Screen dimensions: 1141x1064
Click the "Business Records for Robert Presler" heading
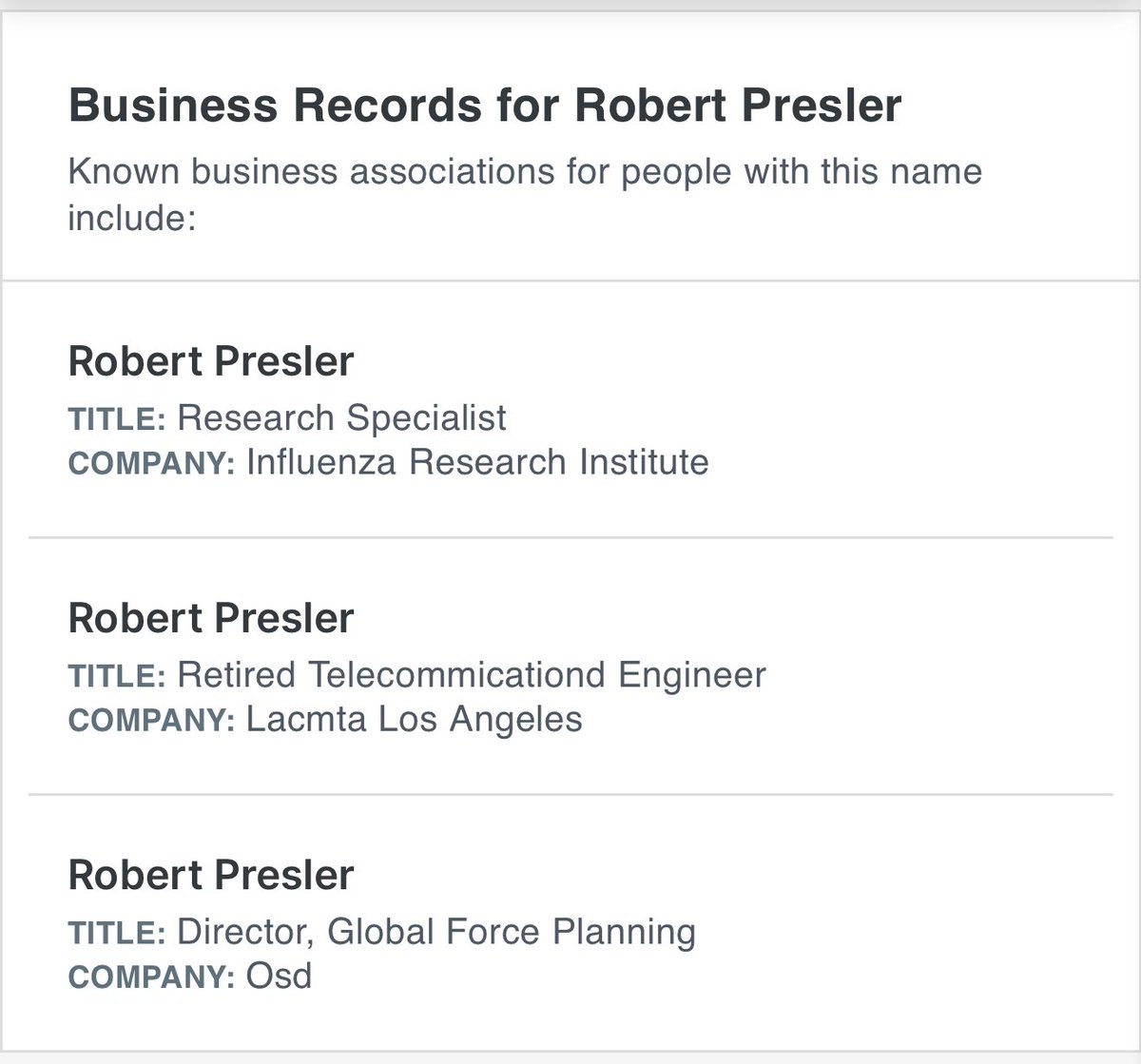485,105
